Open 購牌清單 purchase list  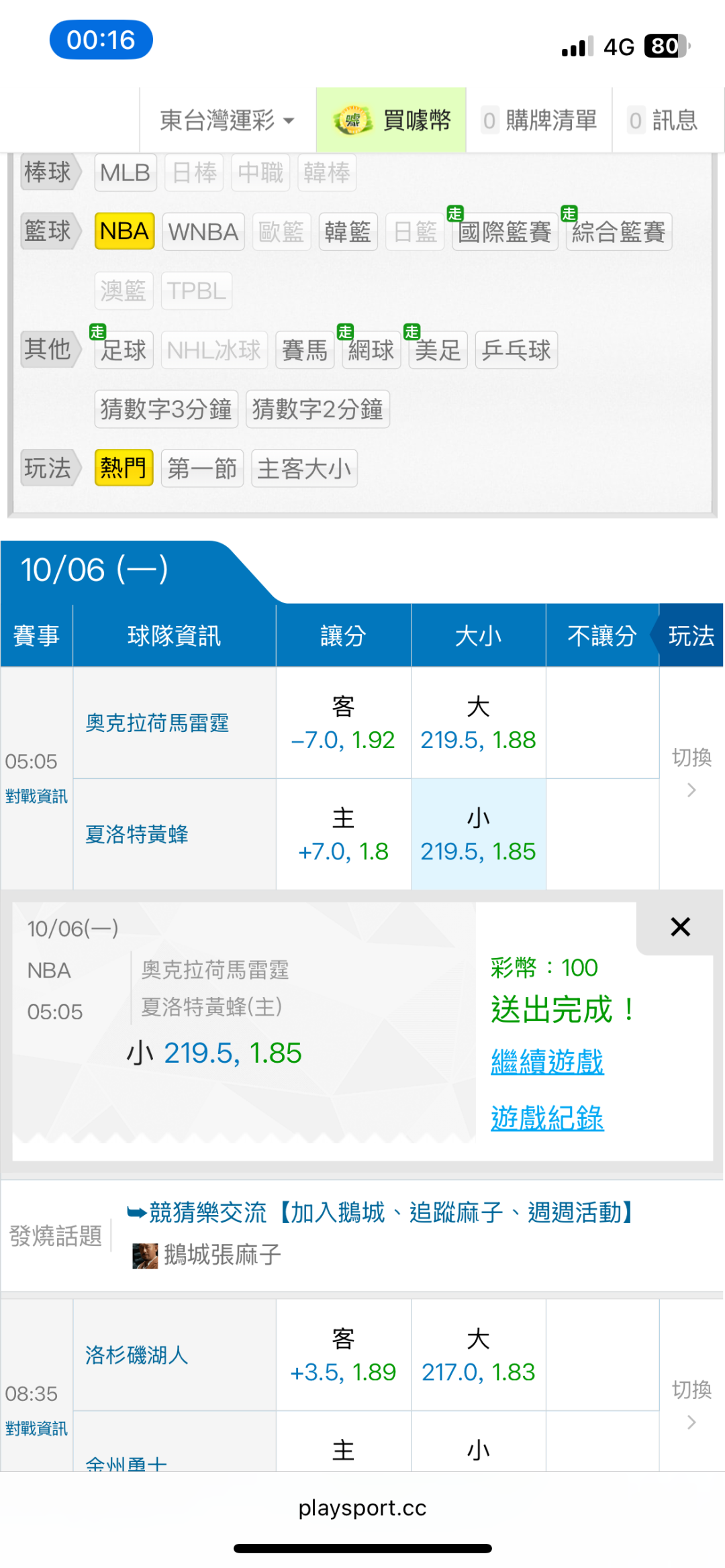click(539, 120)
